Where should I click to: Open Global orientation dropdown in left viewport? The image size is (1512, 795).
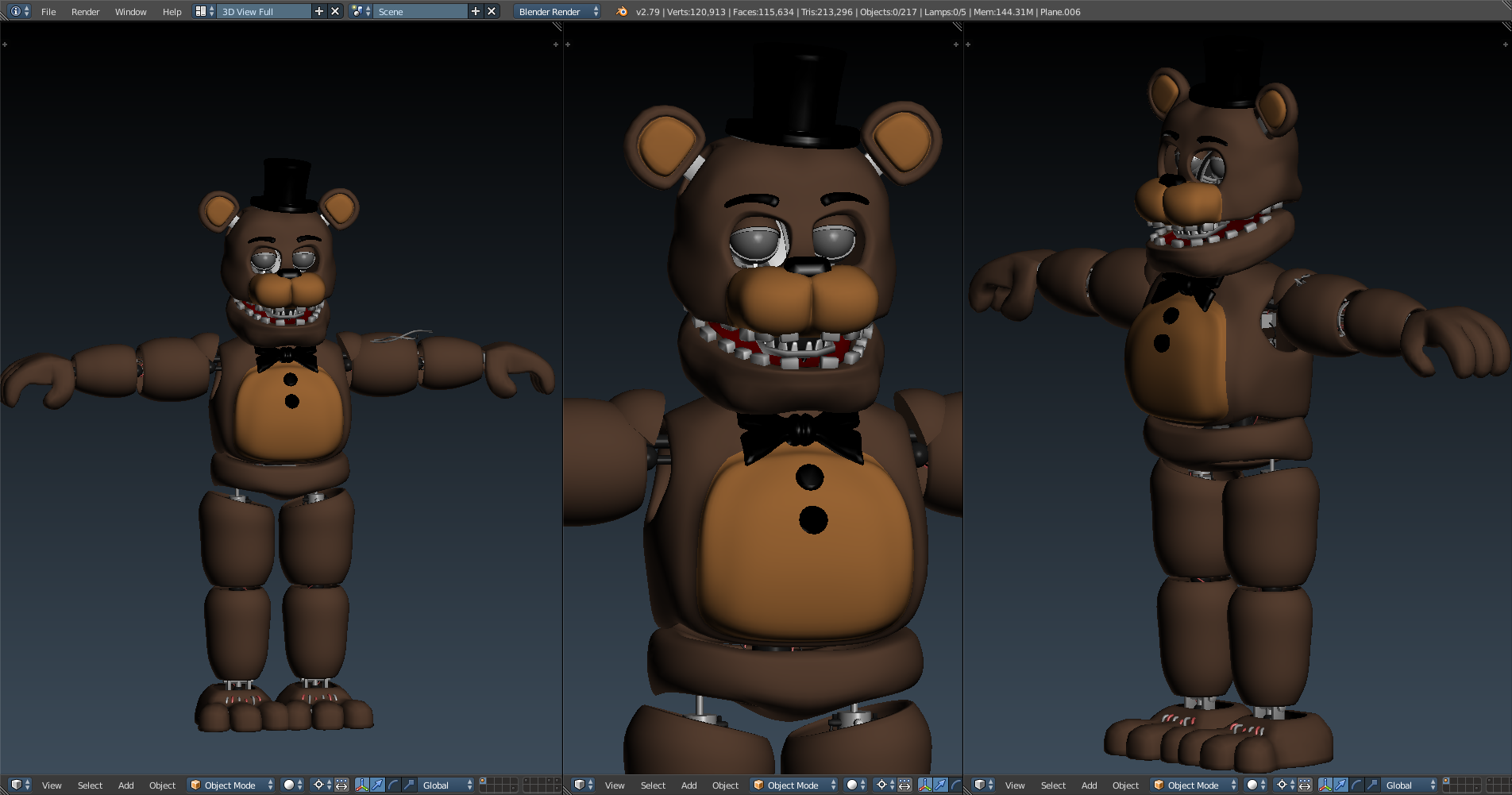click(446, 785)
